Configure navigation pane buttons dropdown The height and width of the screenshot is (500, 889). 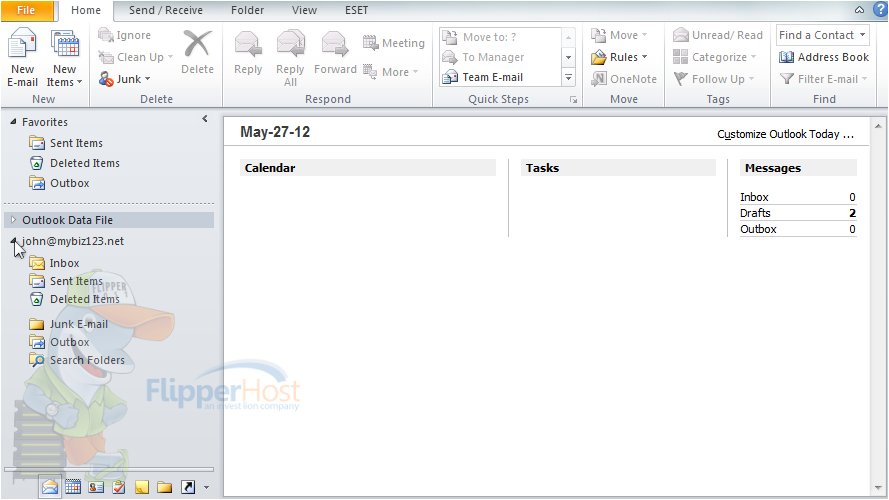coord(206,488)
